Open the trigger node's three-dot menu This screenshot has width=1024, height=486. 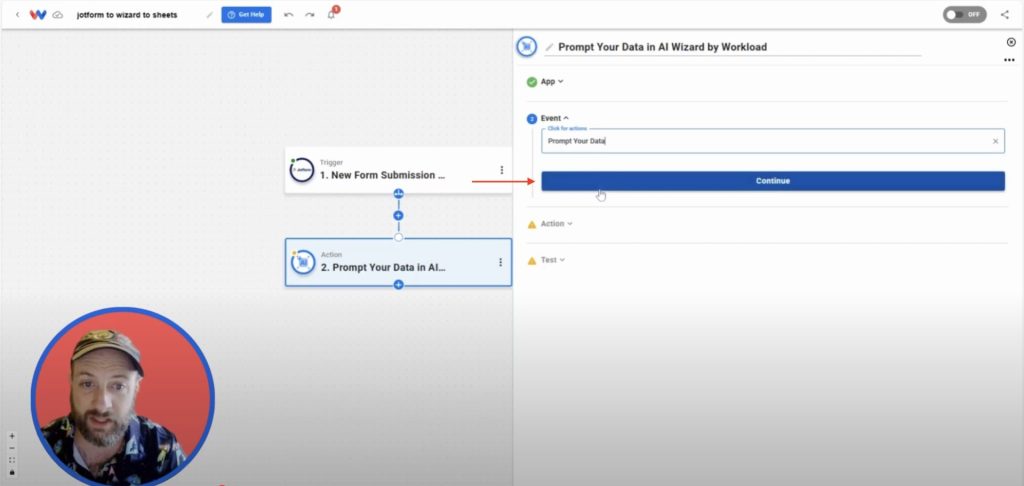click(x=502, y=170)
